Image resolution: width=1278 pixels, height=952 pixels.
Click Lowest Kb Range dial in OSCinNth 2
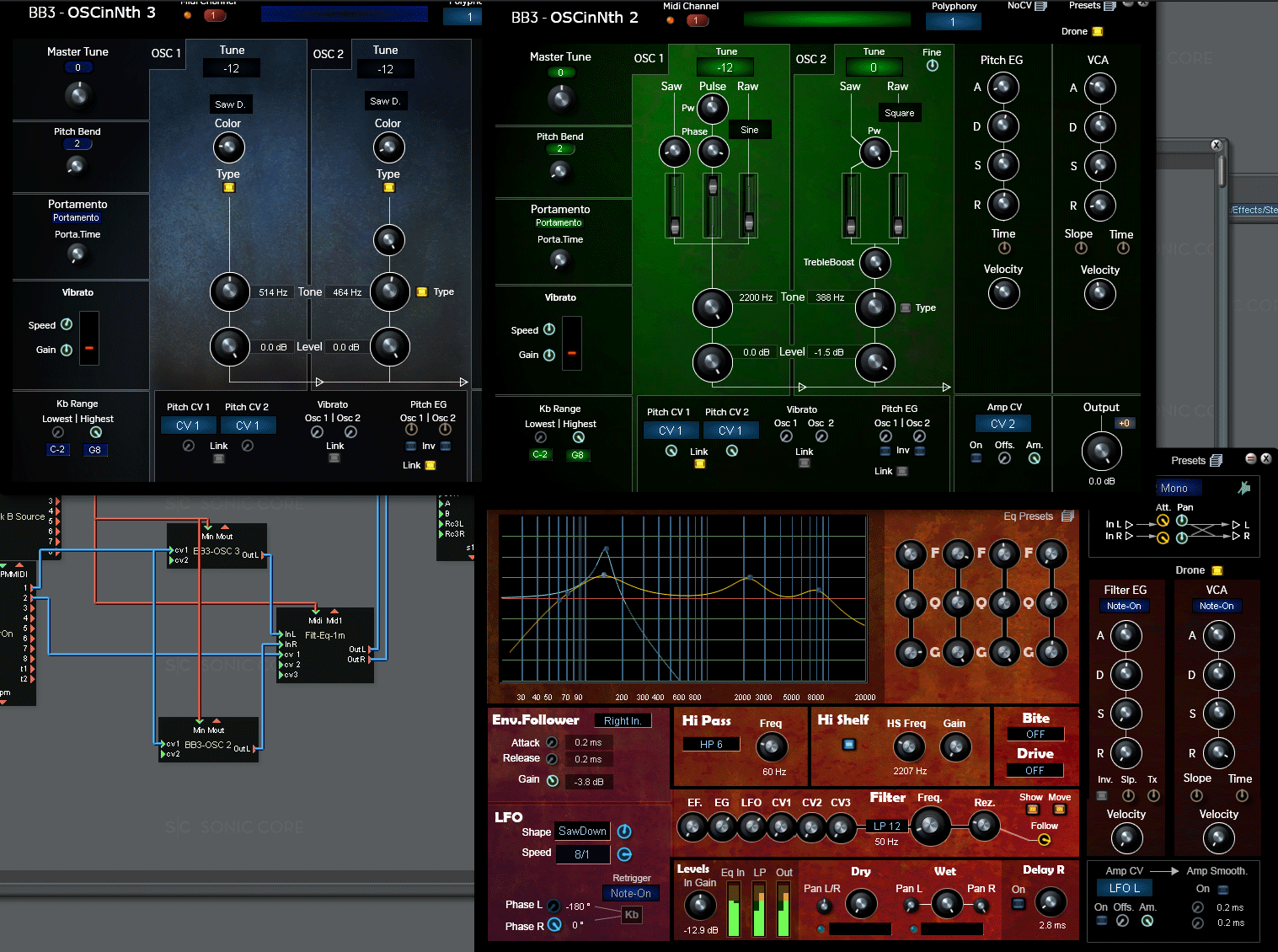click(541, 437)
